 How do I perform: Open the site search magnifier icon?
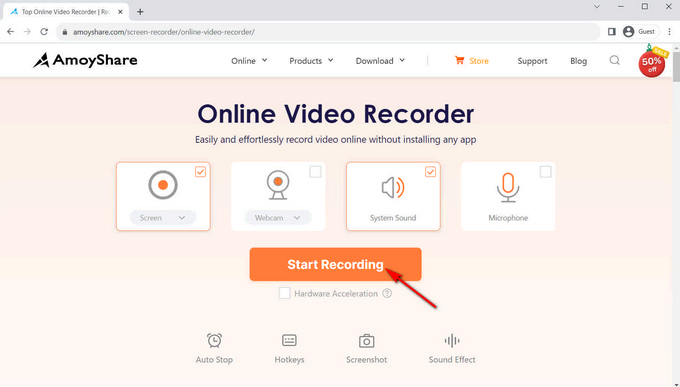click(x=615, y=60)
